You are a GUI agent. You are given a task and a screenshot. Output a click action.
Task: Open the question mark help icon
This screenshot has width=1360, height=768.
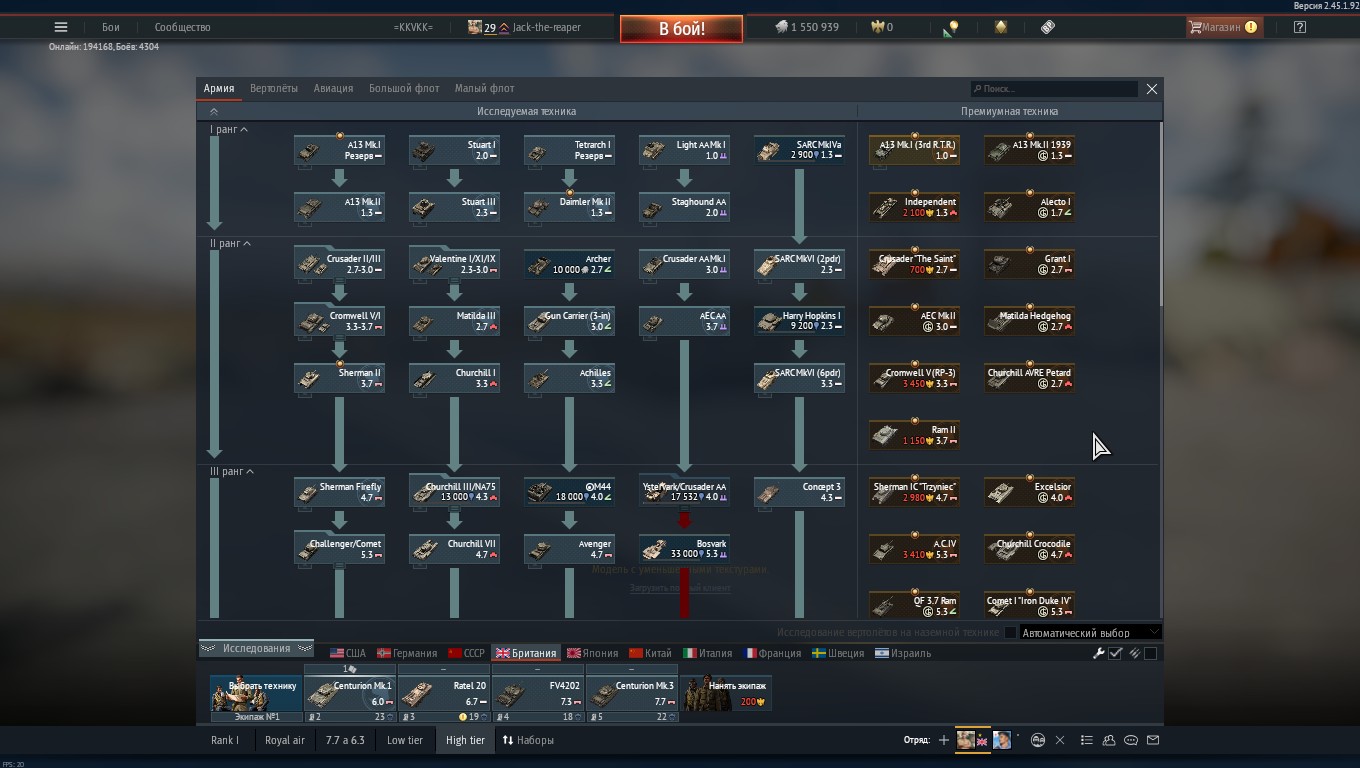(x=1299, y=27)
